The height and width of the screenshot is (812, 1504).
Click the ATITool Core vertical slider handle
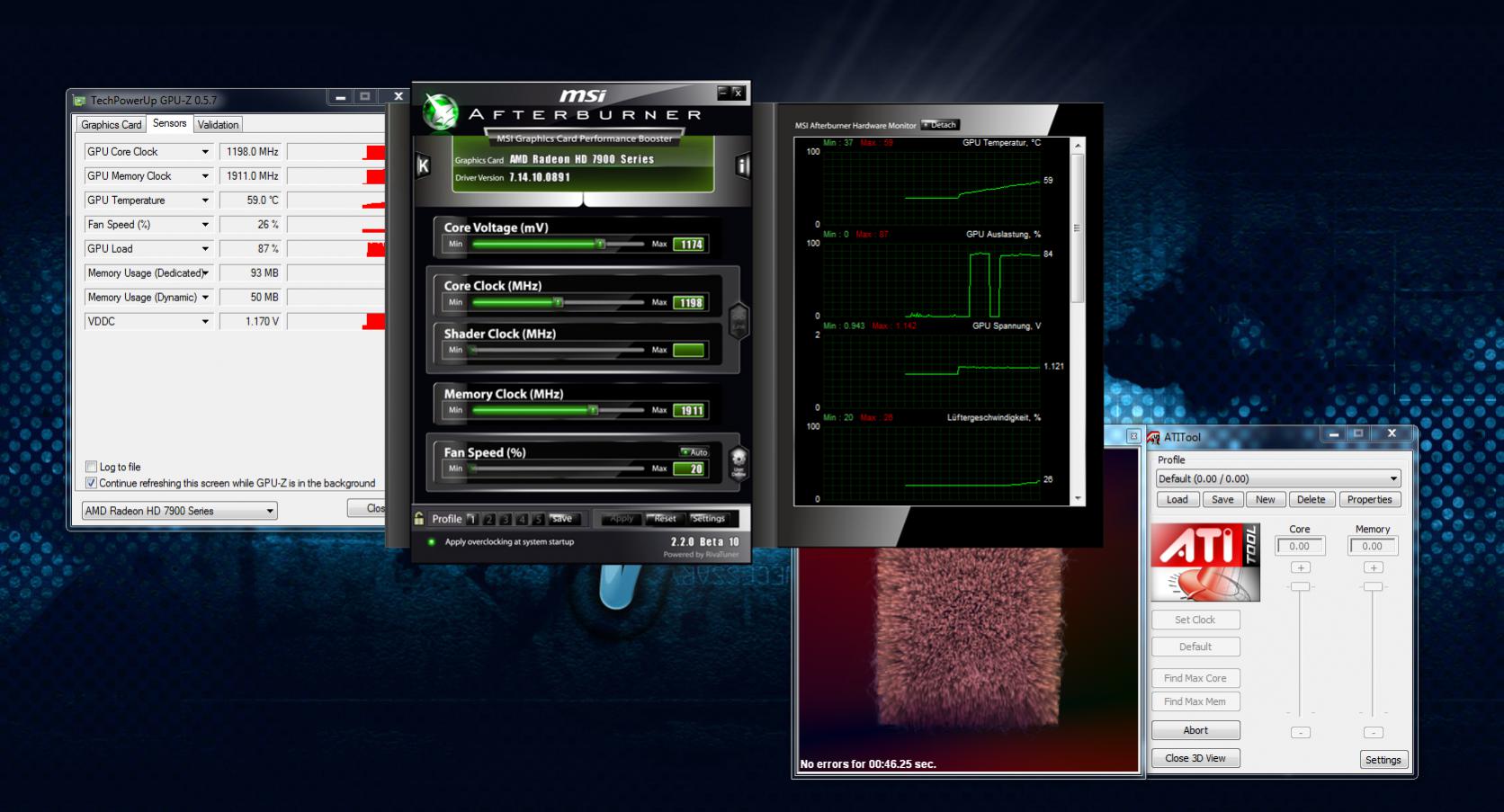point(1301,586)
